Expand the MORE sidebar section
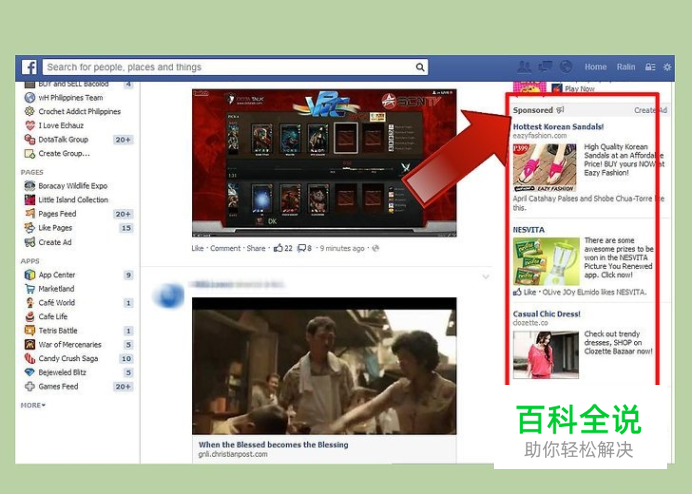 click(33, 405)
